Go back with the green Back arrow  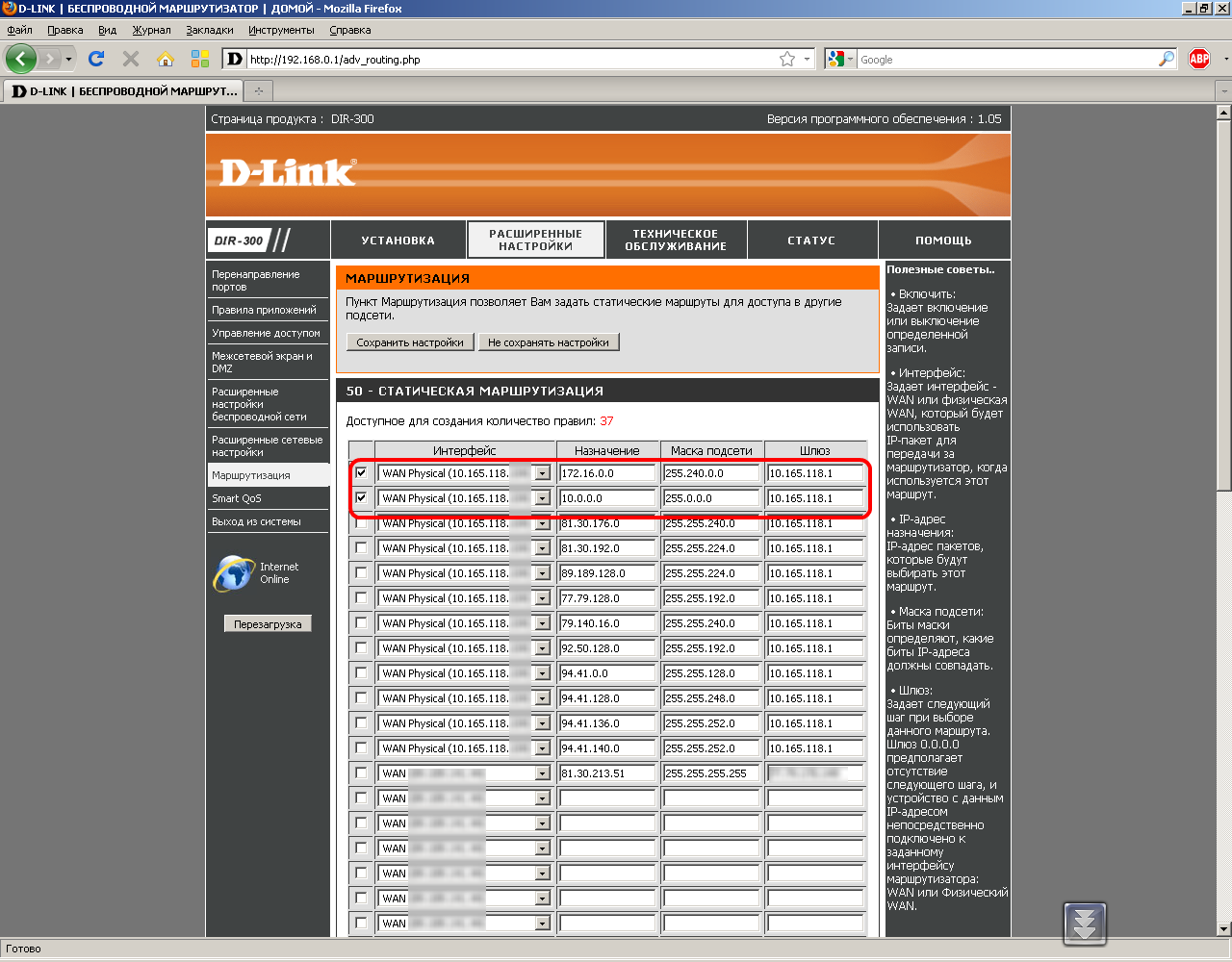[x=20, y=59]
